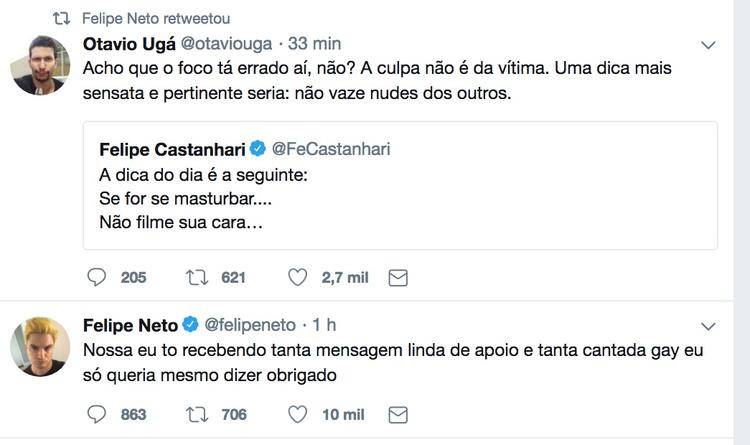
Task: Open Felipe Neto's avatar with yellow hair
Action: [x=40, y=347]
